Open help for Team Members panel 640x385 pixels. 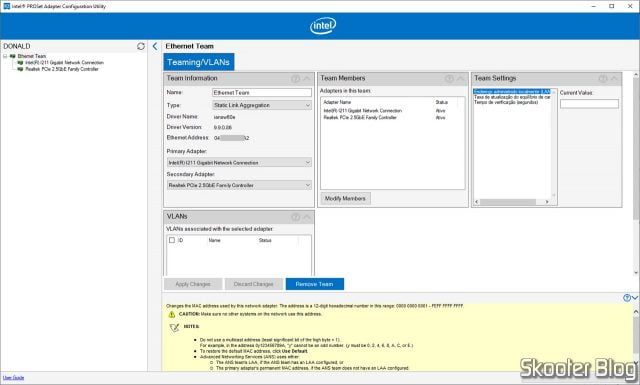tap(449, 79)
